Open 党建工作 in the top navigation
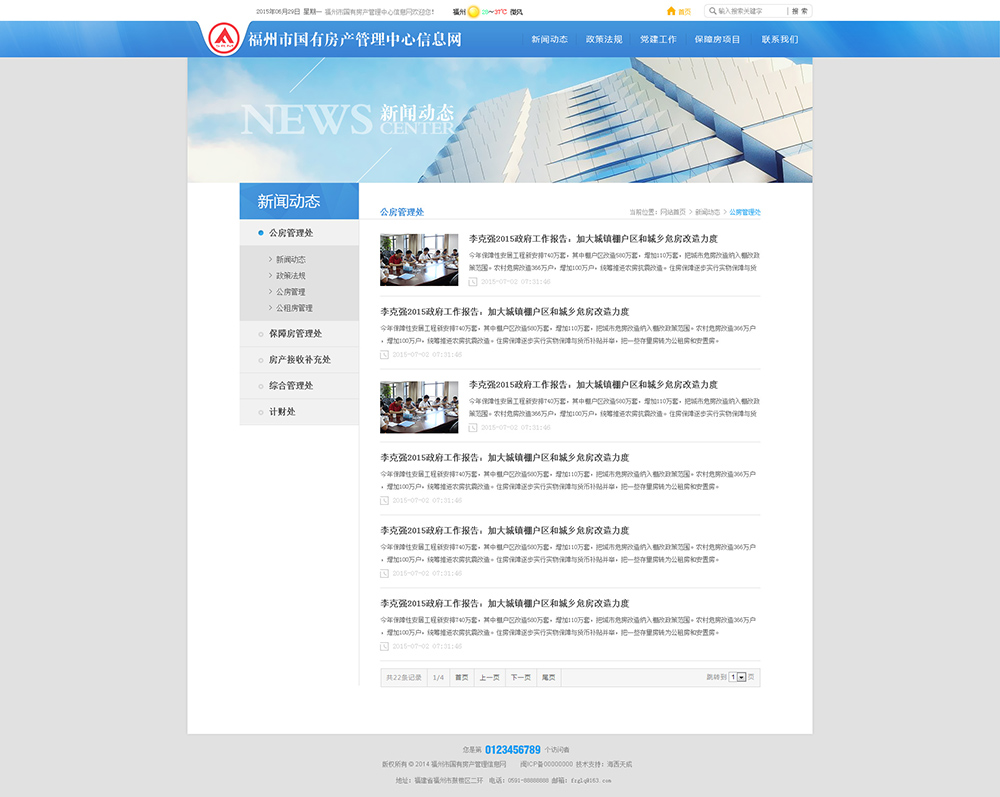This screenshot has height=797, width=1000. tap(658, 40)
